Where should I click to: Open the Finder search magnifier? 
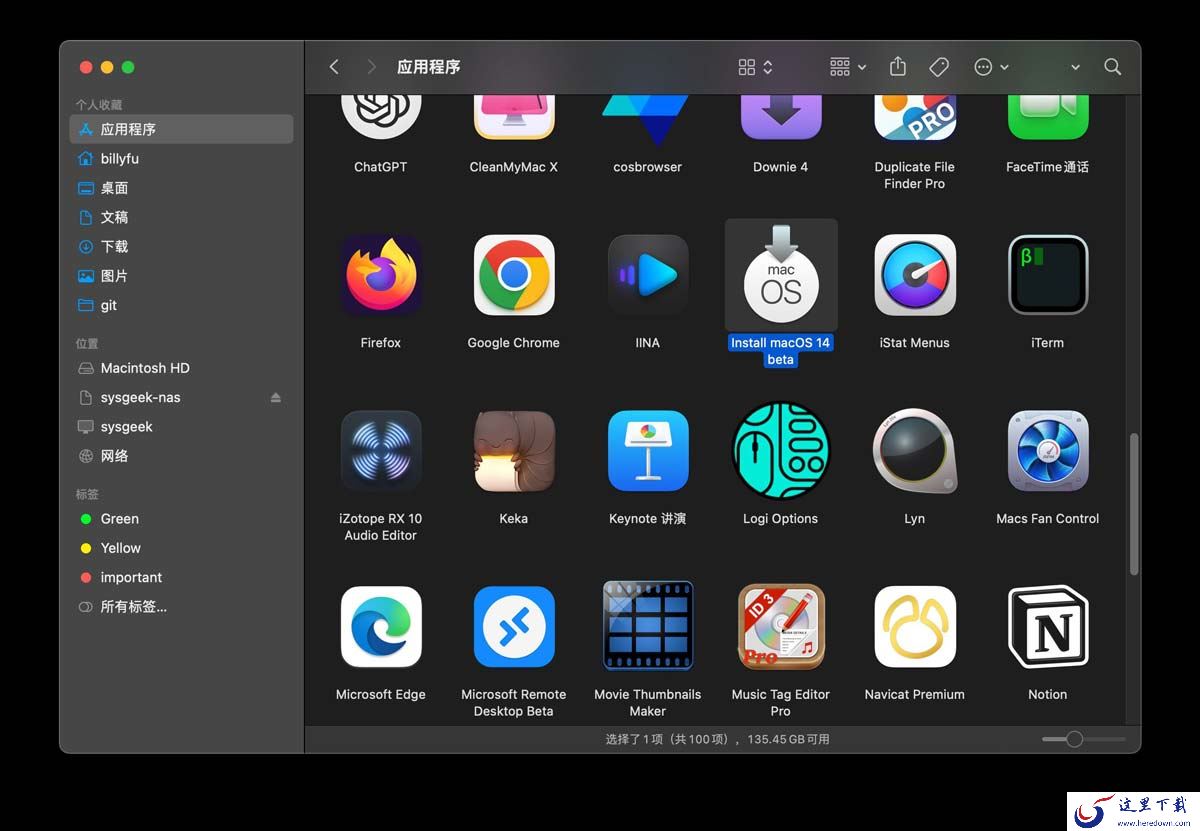(x=1112, y=67)
